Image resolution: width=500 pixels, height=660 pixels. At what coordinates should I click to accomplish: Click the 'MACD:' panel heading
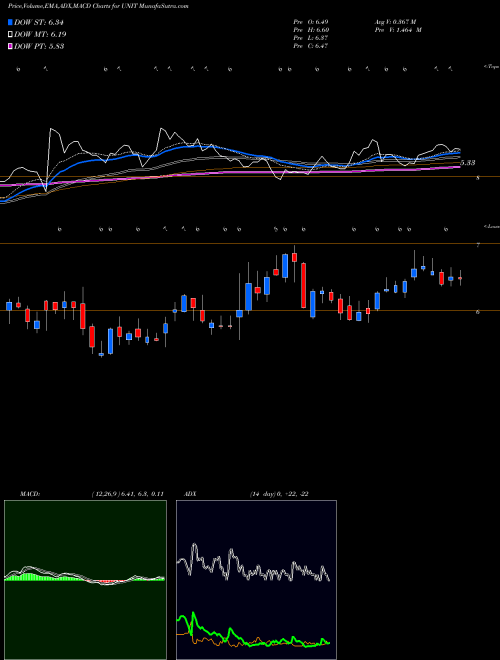pyautogui.click(x=30, y=494)
